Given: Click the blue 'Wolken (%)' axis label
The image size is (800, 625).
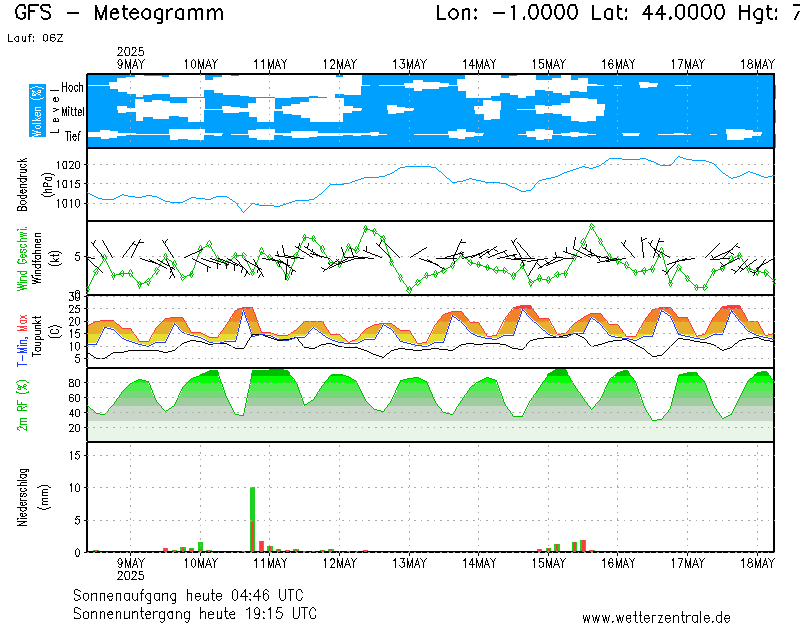Looking at the screenshot, I should tap(37, 111).
